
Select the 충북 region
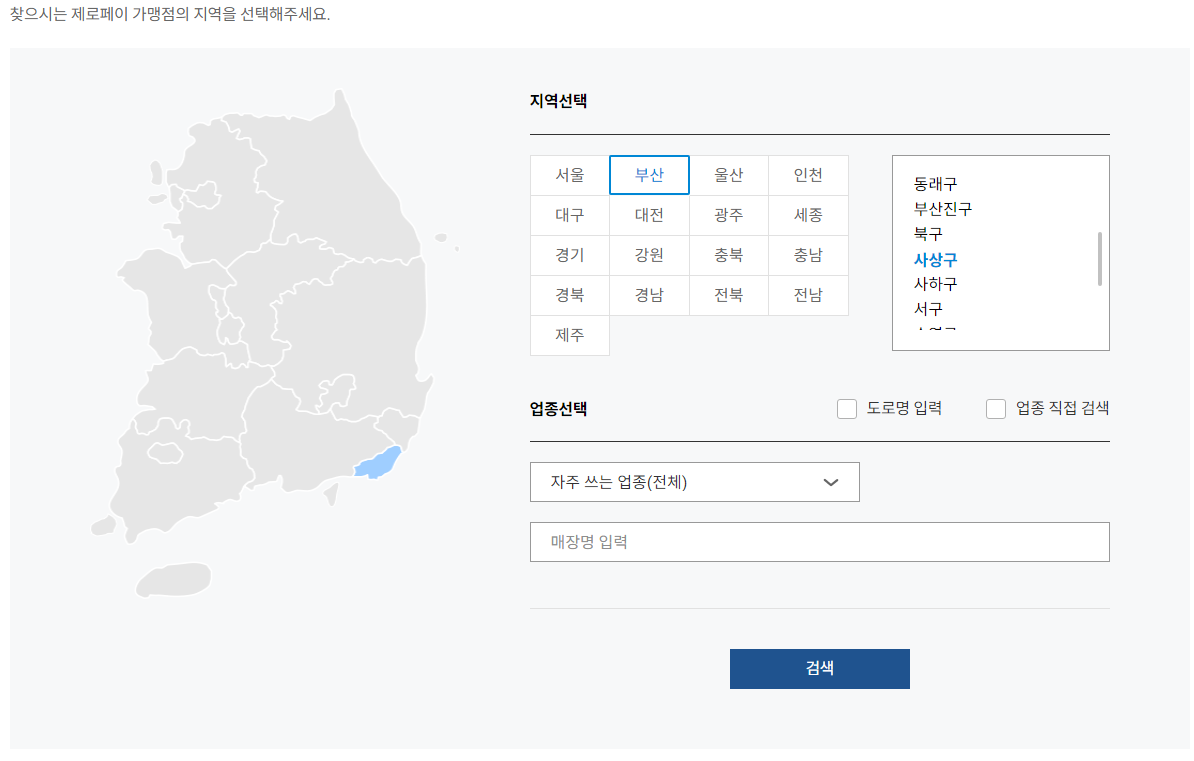729,255
